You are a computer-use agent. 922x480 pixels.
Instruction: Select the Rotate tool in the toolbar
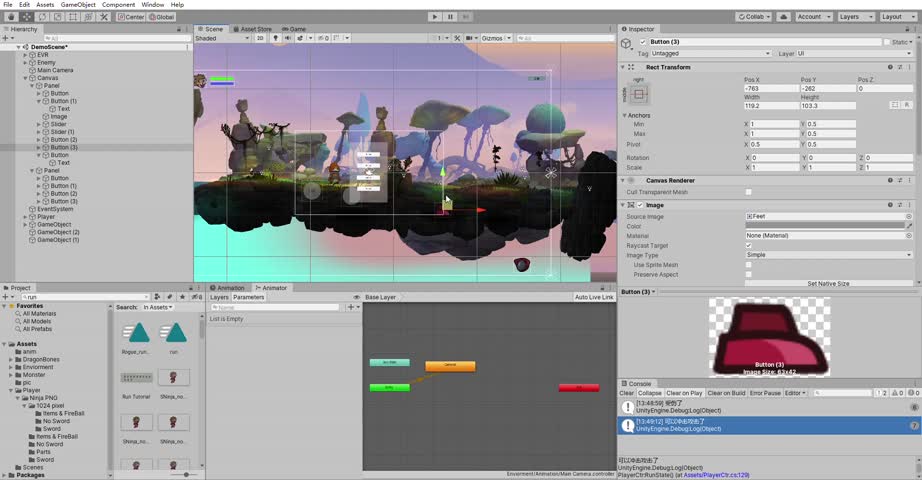[x=42, y=17]
